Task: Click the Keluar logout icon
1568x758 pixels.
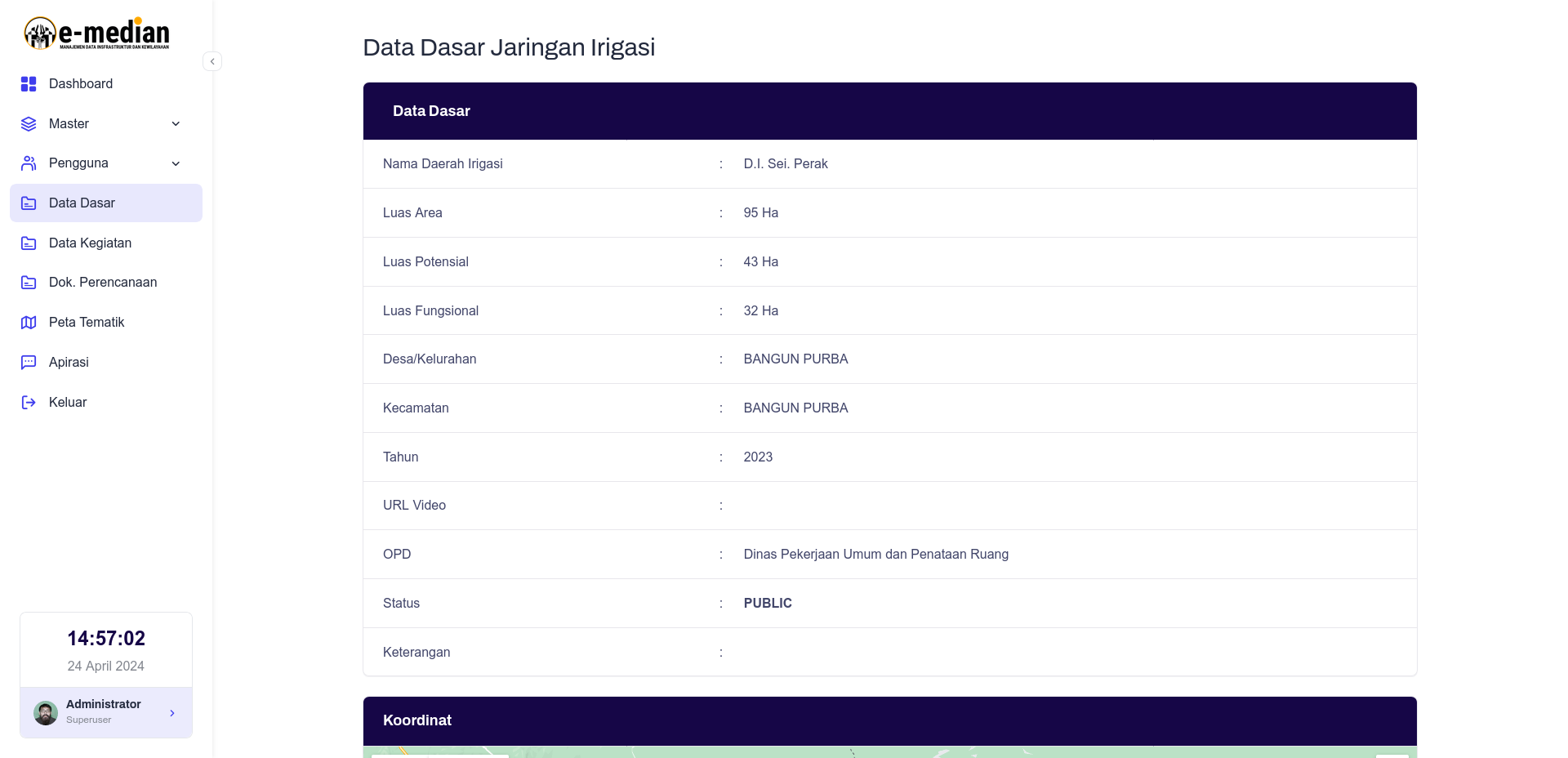Action: click(x=29, y=403)
